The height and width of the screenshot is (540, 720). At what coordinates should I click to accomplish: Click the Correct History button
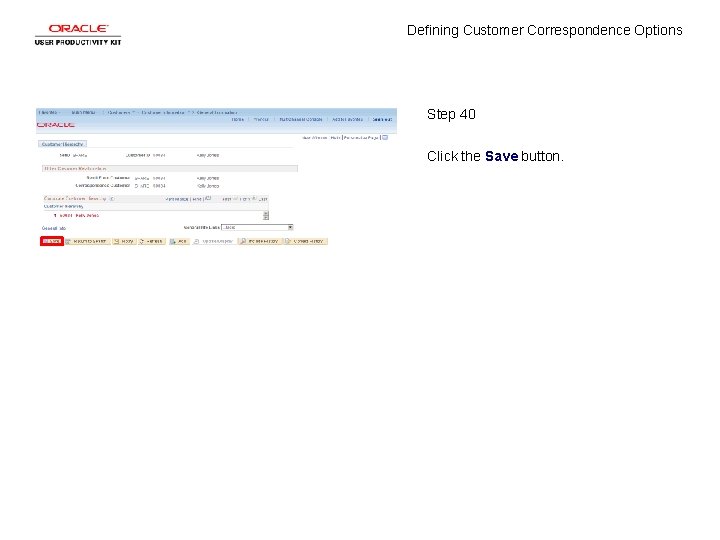point(305,241)
